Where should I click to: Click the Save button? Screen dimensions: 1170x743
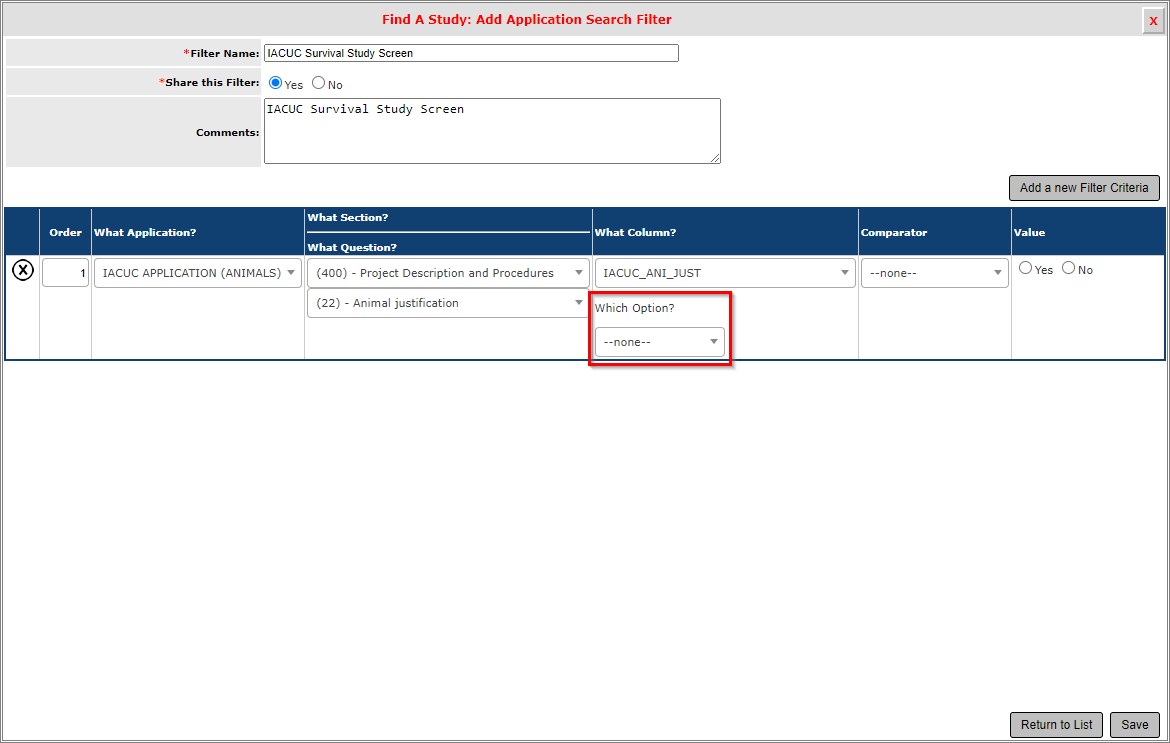(x=1134, y=724)
